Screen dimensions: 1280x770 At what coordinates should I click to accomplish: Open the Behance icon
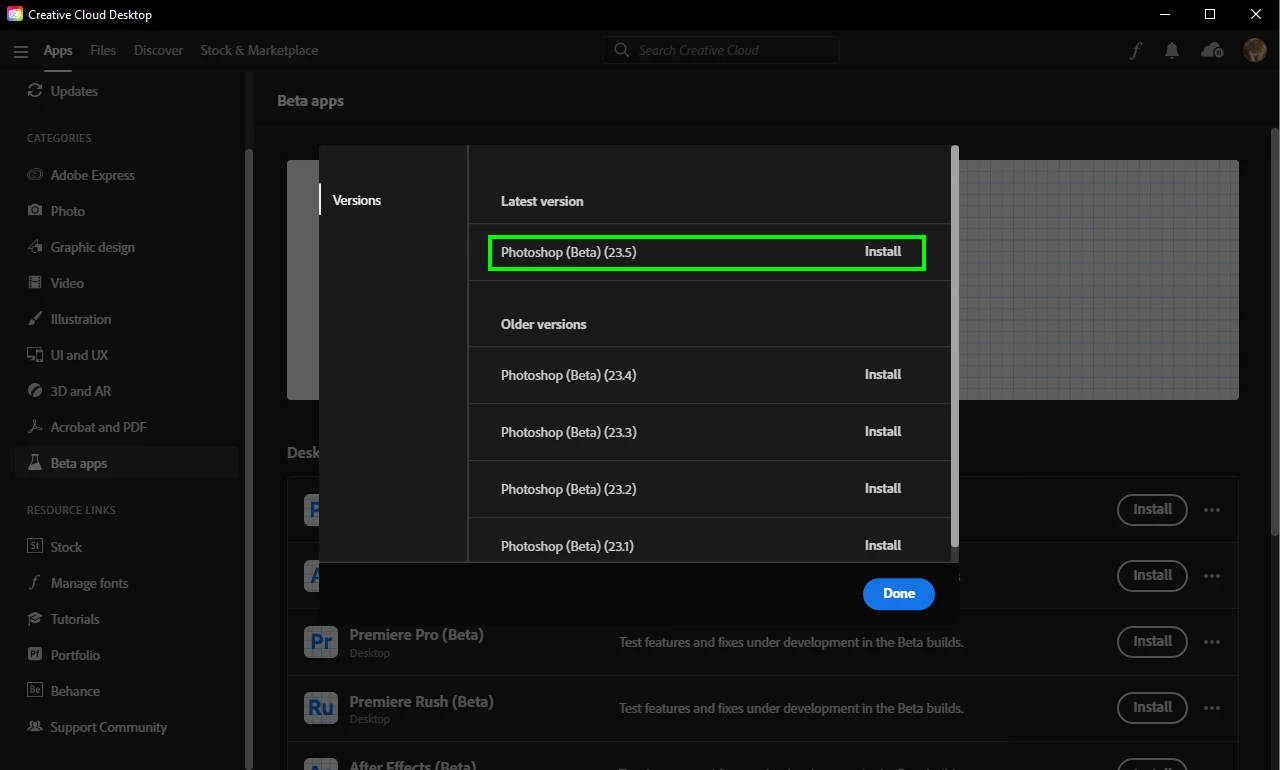(35, 691)
